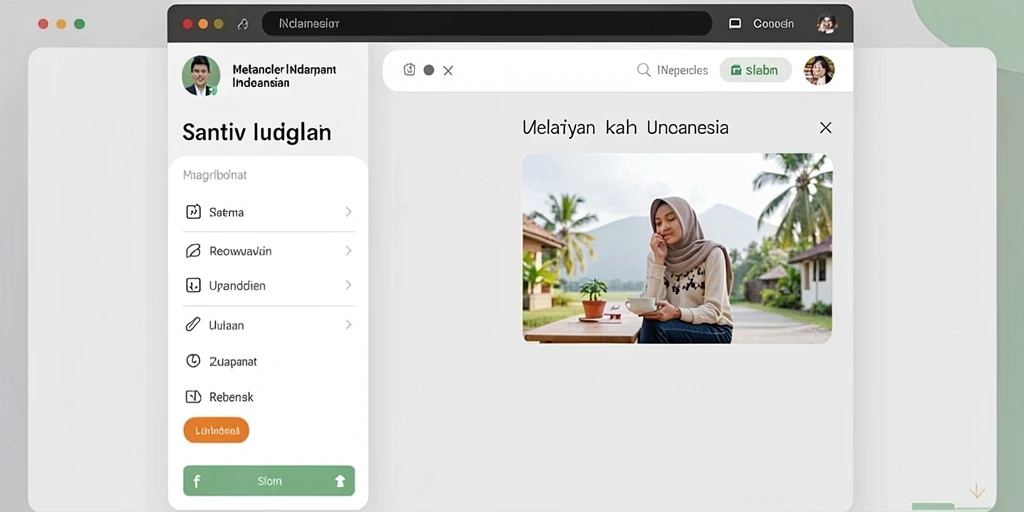Open the Zuapanat menu item
The height and width of the screenshot is (512, 1024).
(x=268, y=360)
